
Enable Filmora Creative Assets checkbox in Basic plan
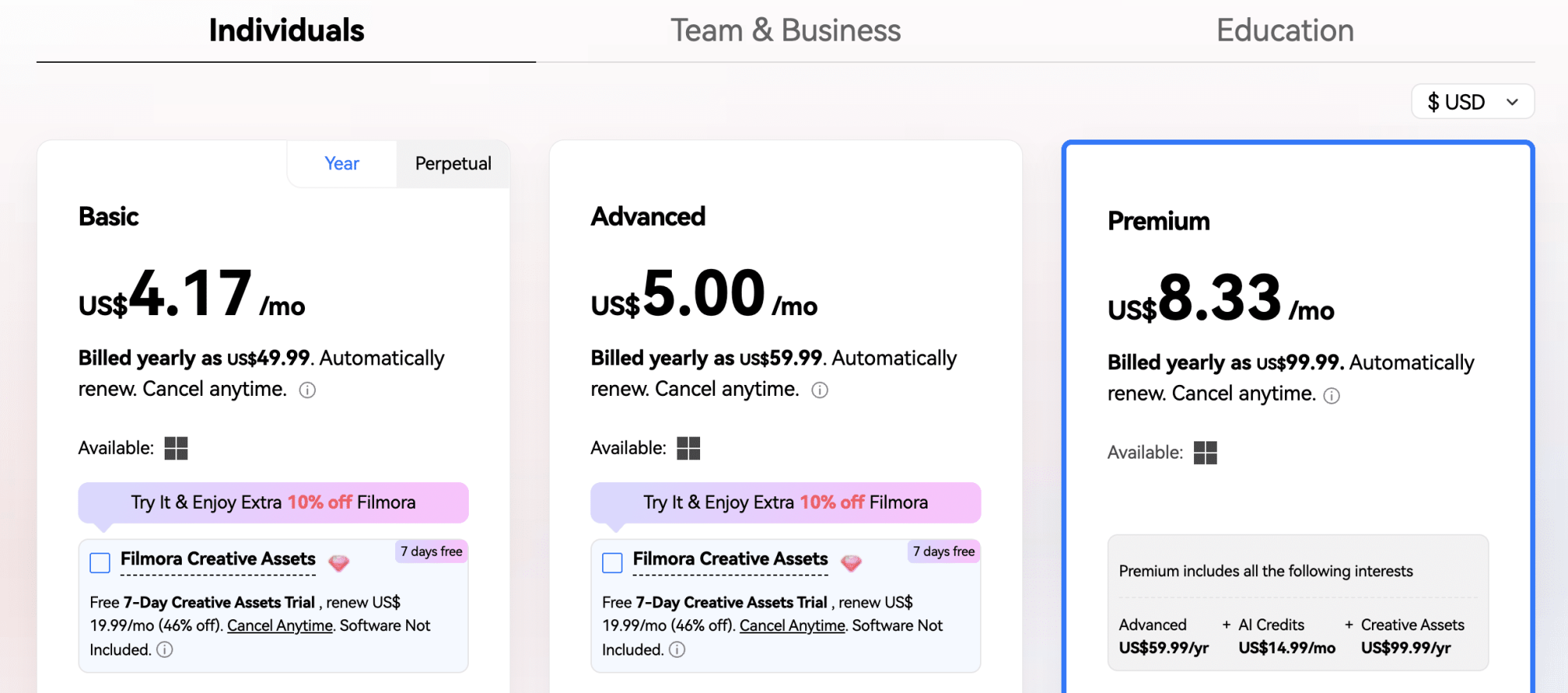(100, 563)
